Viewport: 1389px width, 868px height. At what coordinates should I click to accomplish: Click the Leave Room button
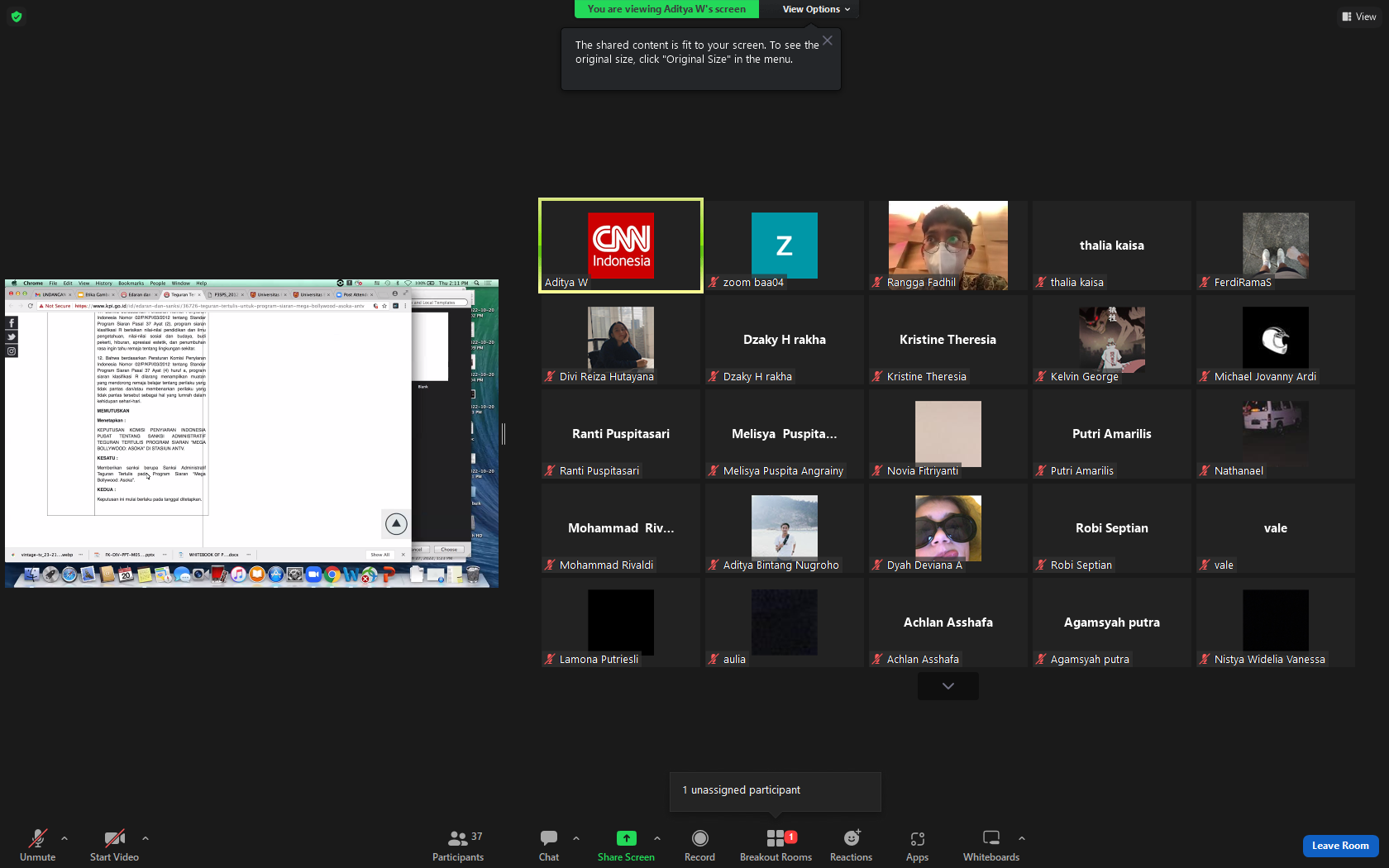coord(1340,846)
